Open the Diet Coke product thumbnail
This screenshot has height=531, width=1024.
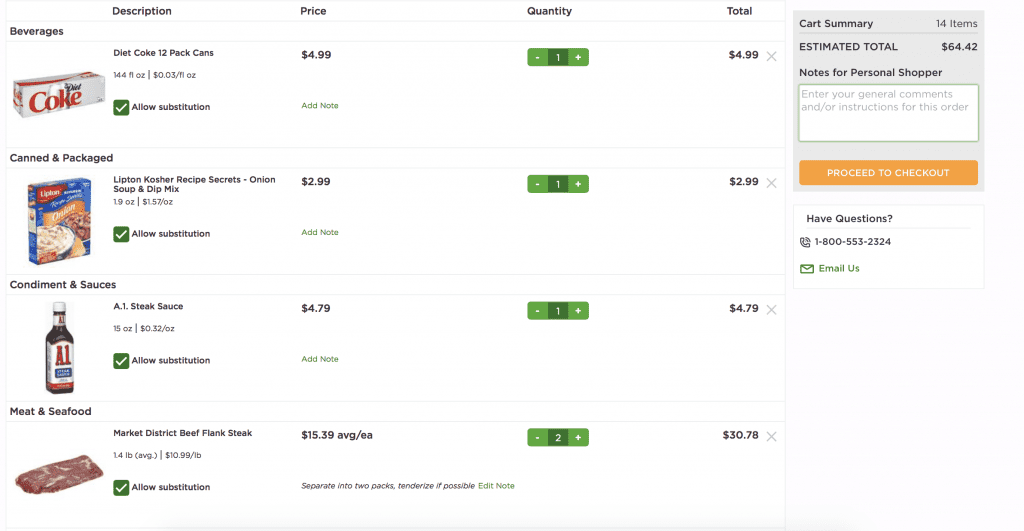tap(59, 94)
